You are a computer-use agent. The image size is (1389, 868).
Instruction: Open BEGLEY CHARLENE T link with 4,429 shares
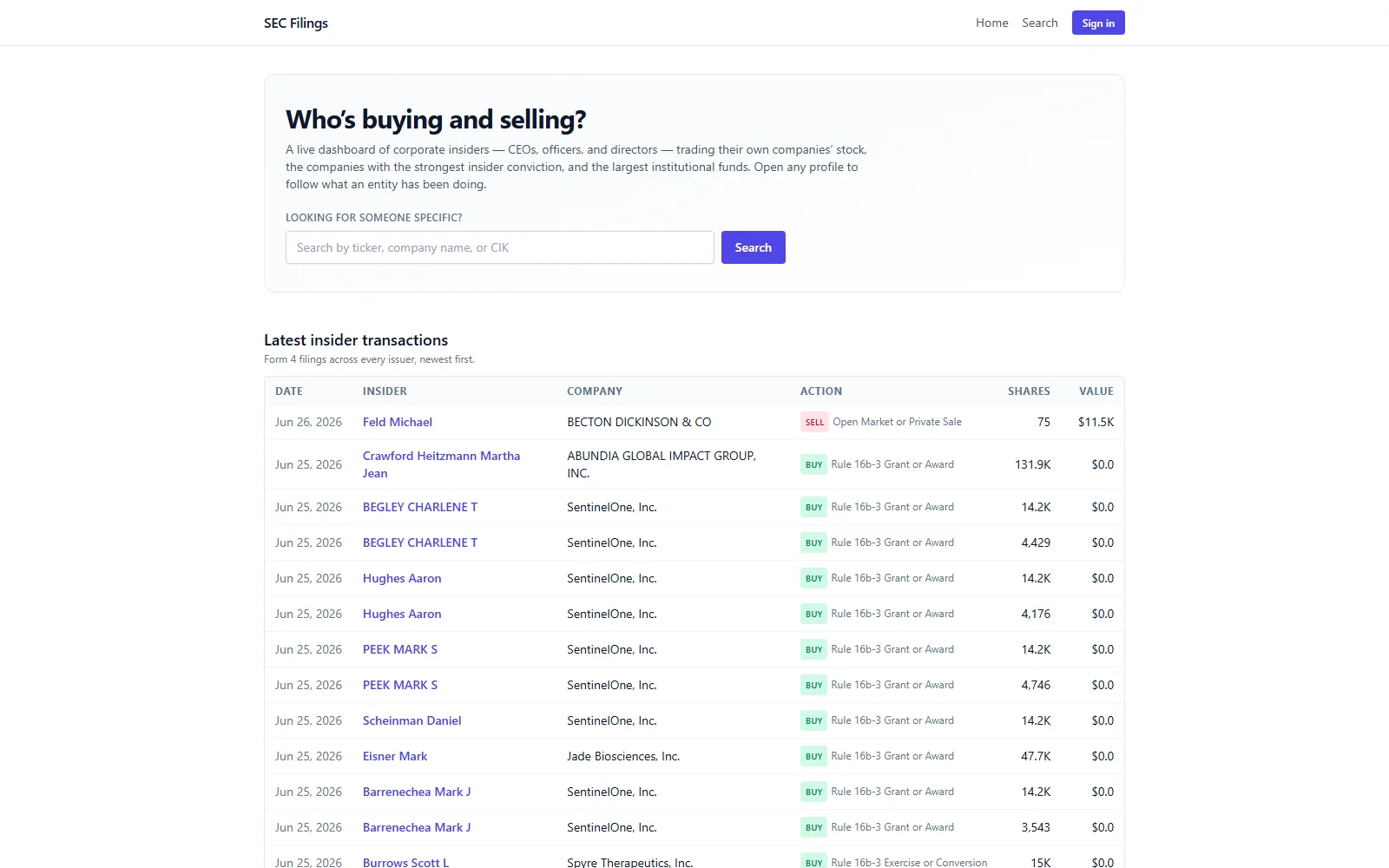pos(420,542)
